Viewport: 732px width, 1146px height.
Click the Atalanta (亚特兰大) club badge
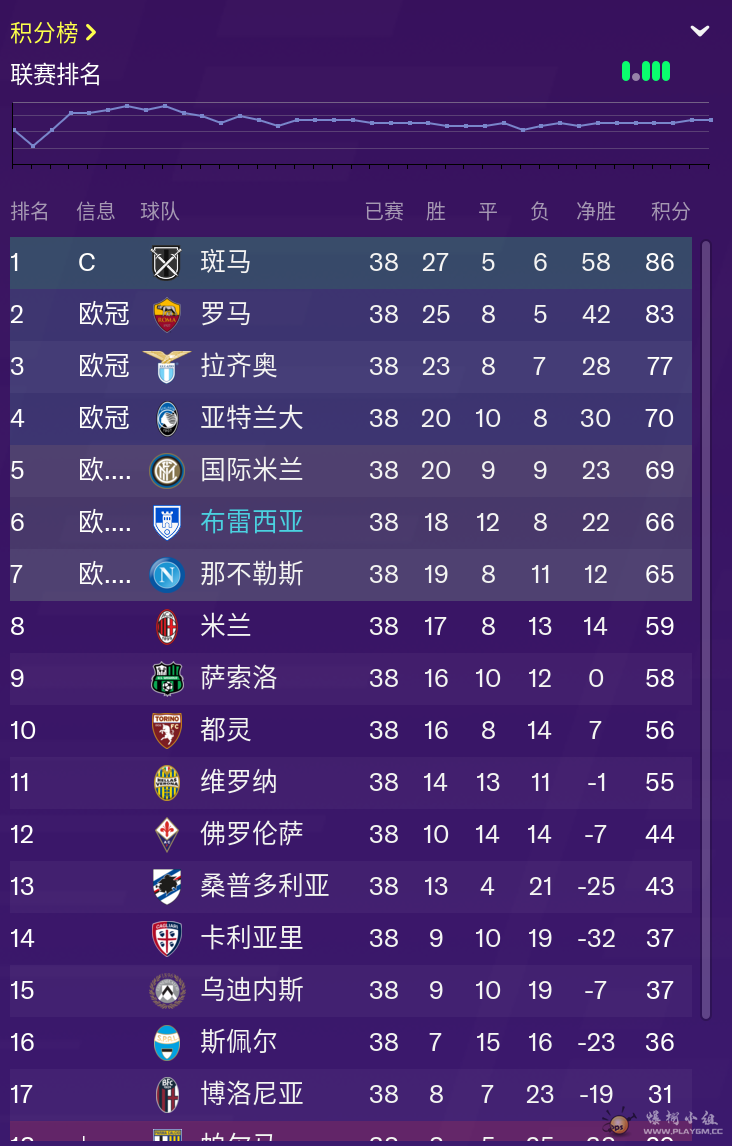pyautogui.click(x=166, y=418)
